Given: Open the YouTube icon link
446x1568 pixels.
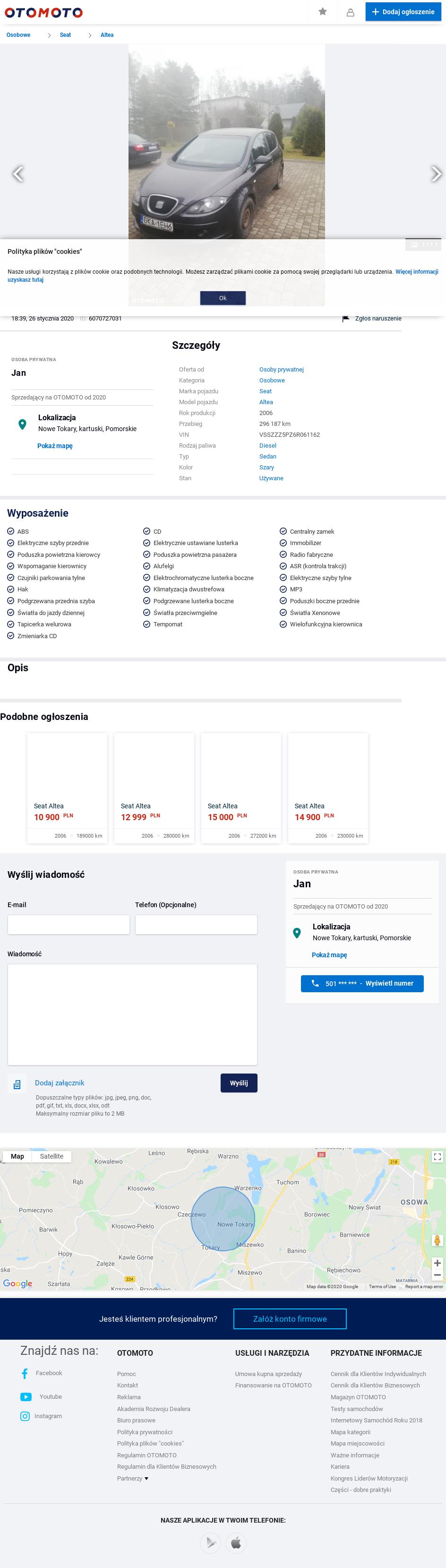Looking at the screenshot, I should (x=26, y=1397).
